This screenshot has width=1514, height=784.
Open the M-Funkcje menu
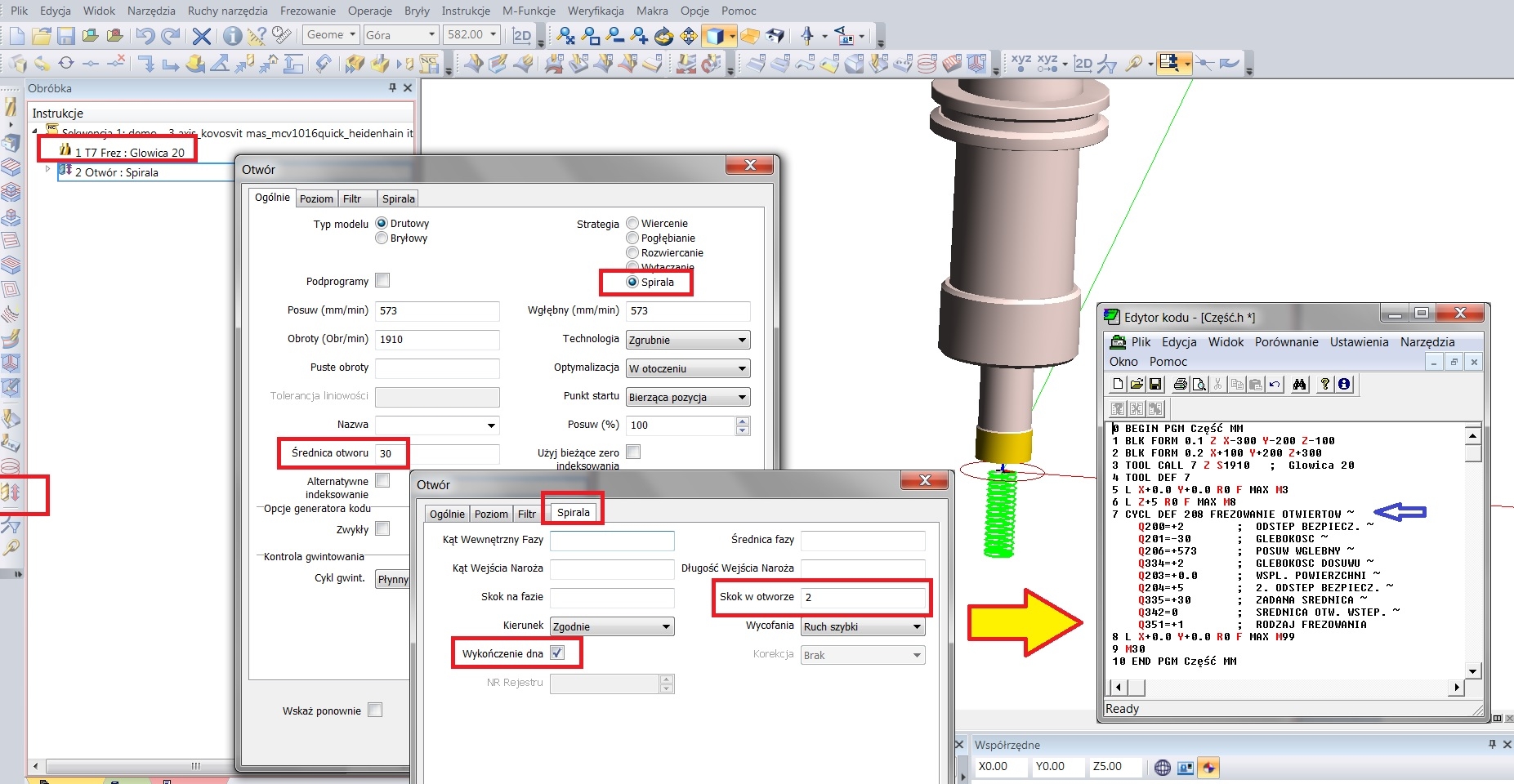[x=529, y=11]
